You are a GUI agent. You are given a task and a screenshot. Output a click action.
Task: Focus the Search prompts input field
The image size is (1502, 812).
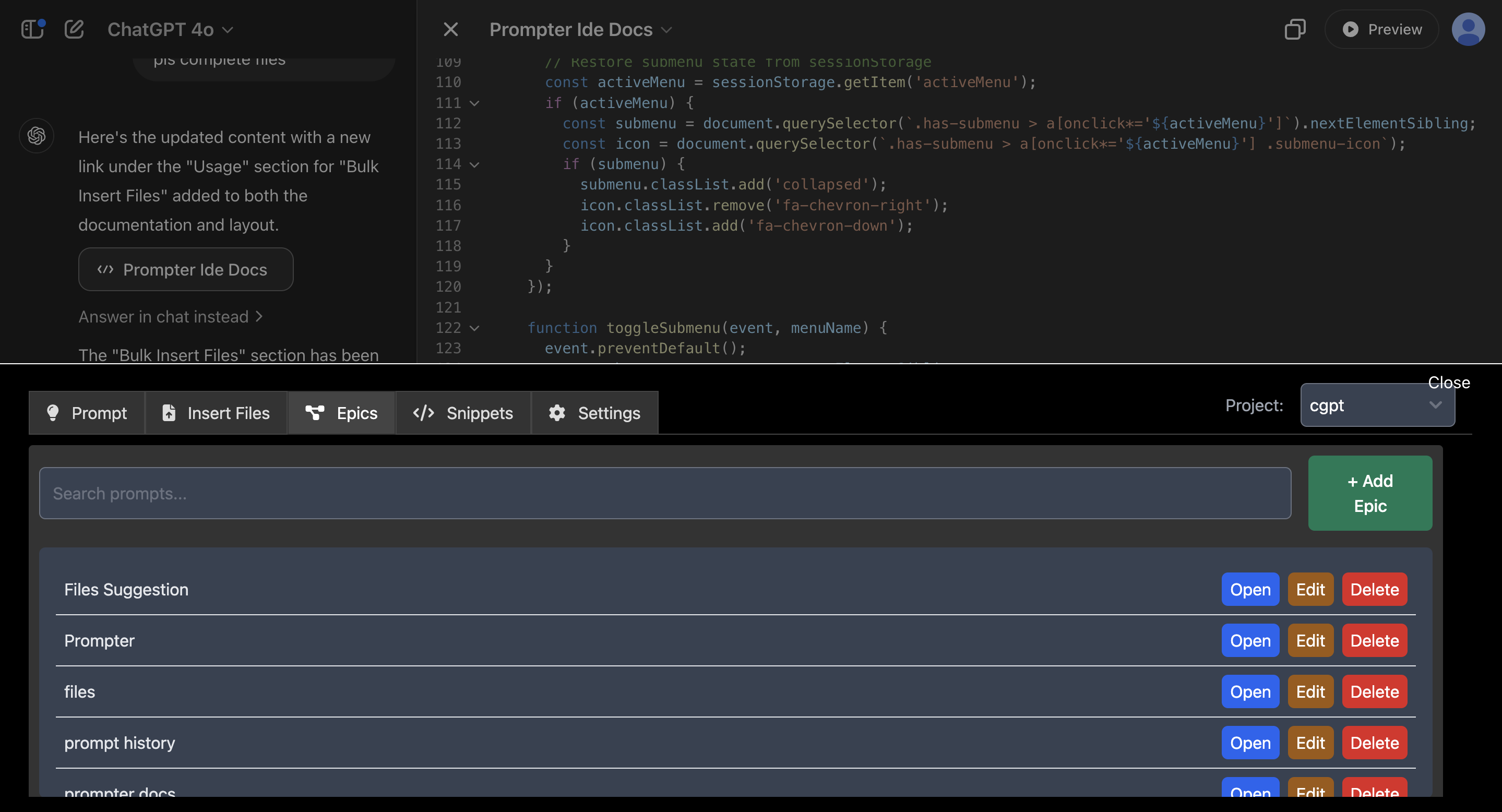(665, 493)
